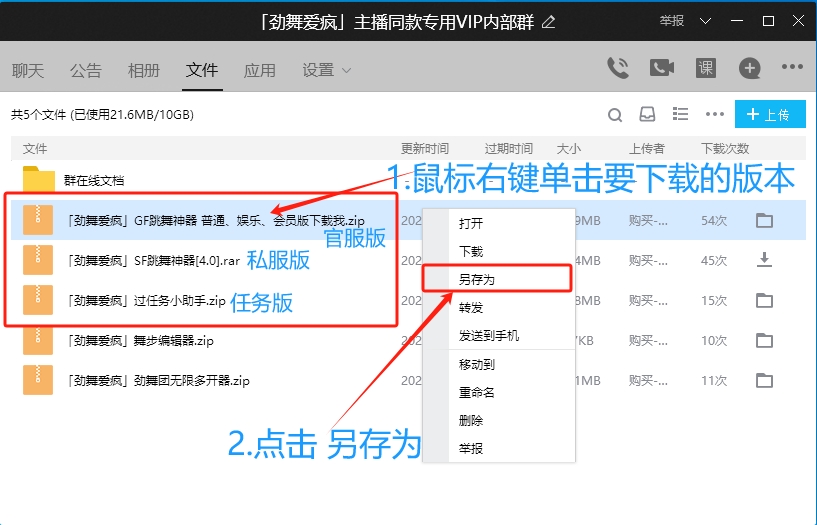
Task: Select file 舞步编辑器.zip
Action: coord(140,341)
